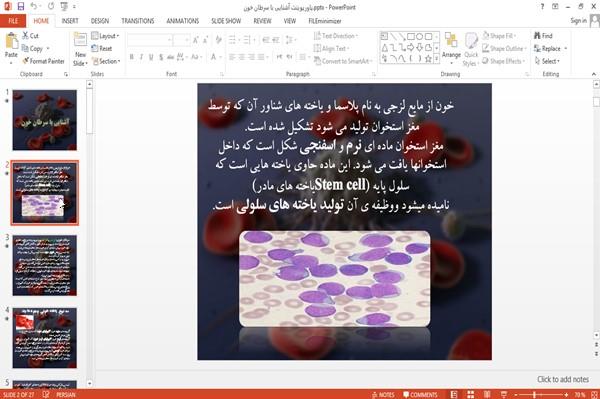
Task: Toggle the Comments pane in status bar
Action: click(420, 394)
